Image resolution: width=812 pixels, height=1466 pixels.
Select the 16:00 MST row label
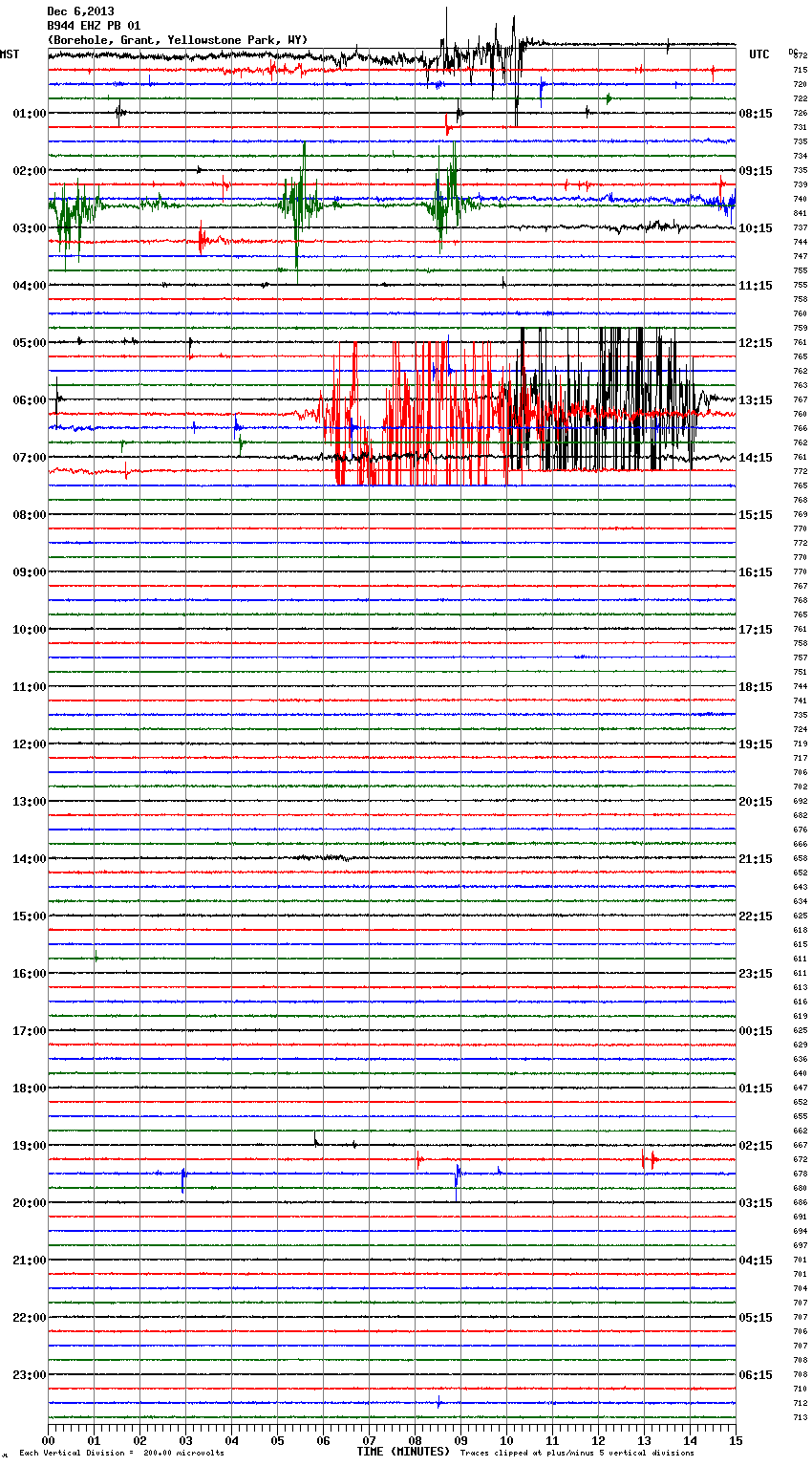[29, 974]
